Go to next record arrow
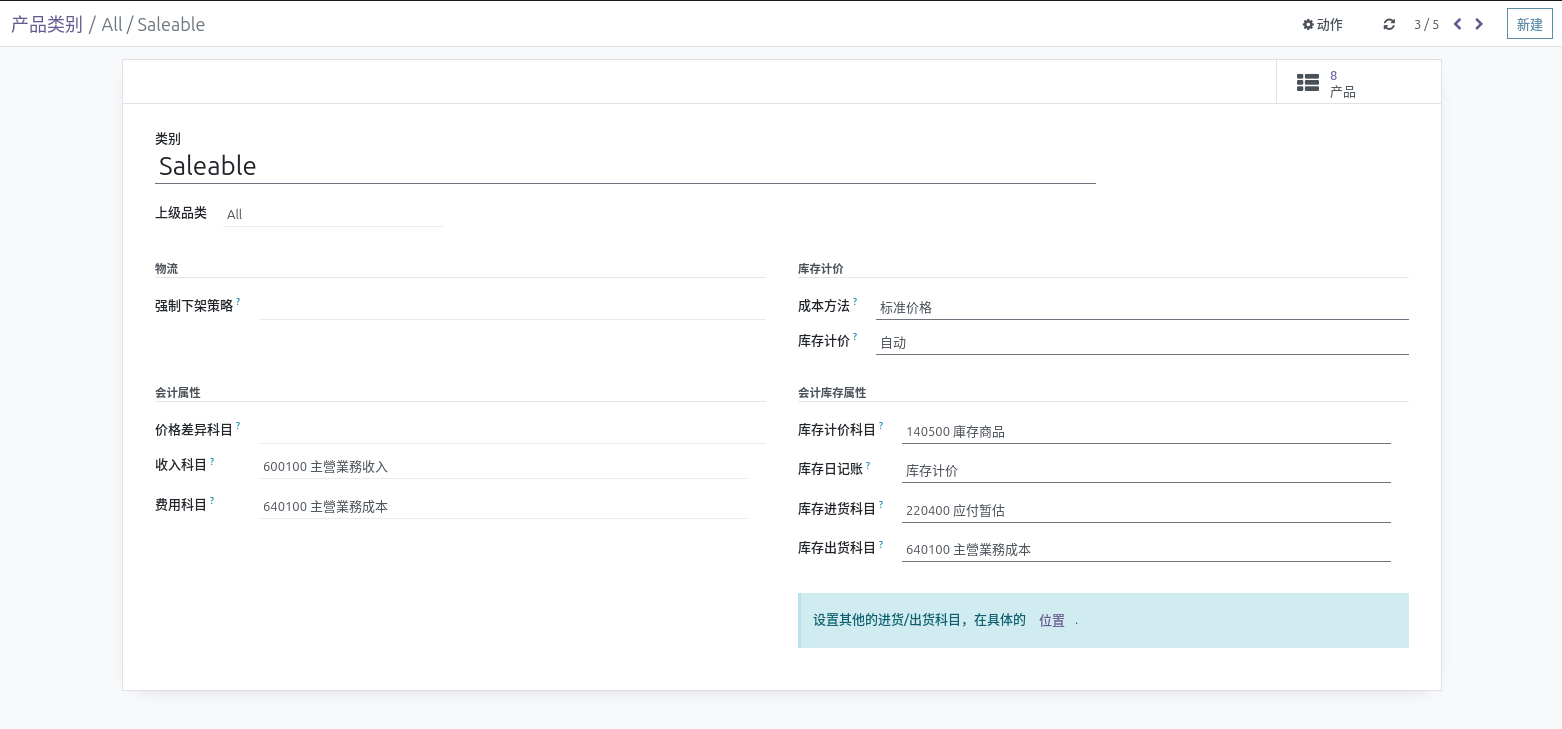 [1480, 24]
